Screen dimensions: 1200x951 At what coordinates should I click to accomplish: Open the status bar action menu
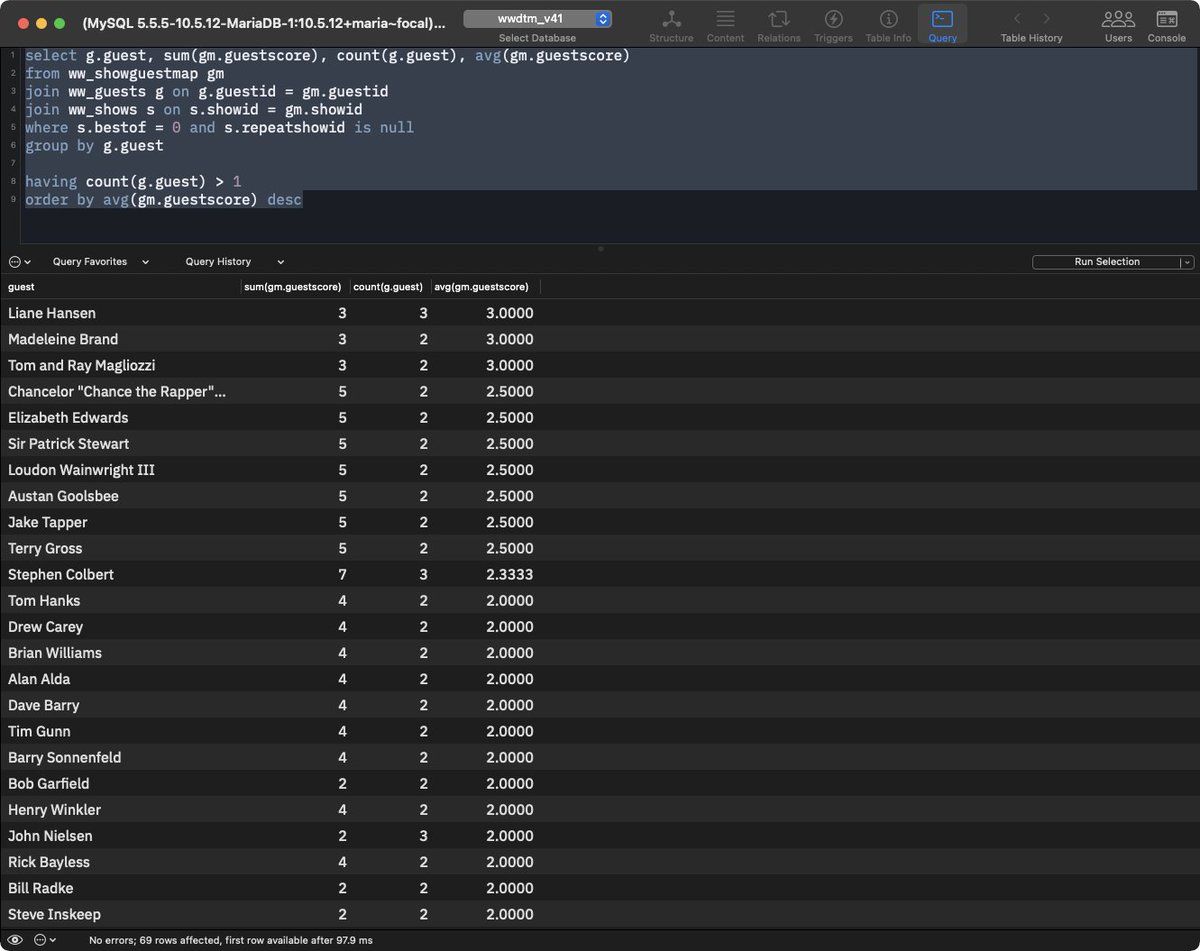[x=45, y=940]
